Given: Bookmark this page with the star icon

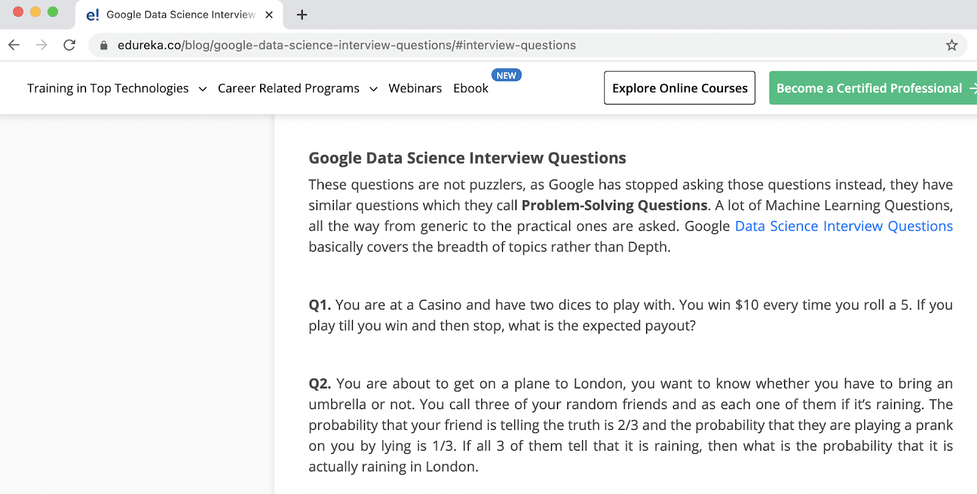Looking at the screenshot, I should (x=951, y=45).
